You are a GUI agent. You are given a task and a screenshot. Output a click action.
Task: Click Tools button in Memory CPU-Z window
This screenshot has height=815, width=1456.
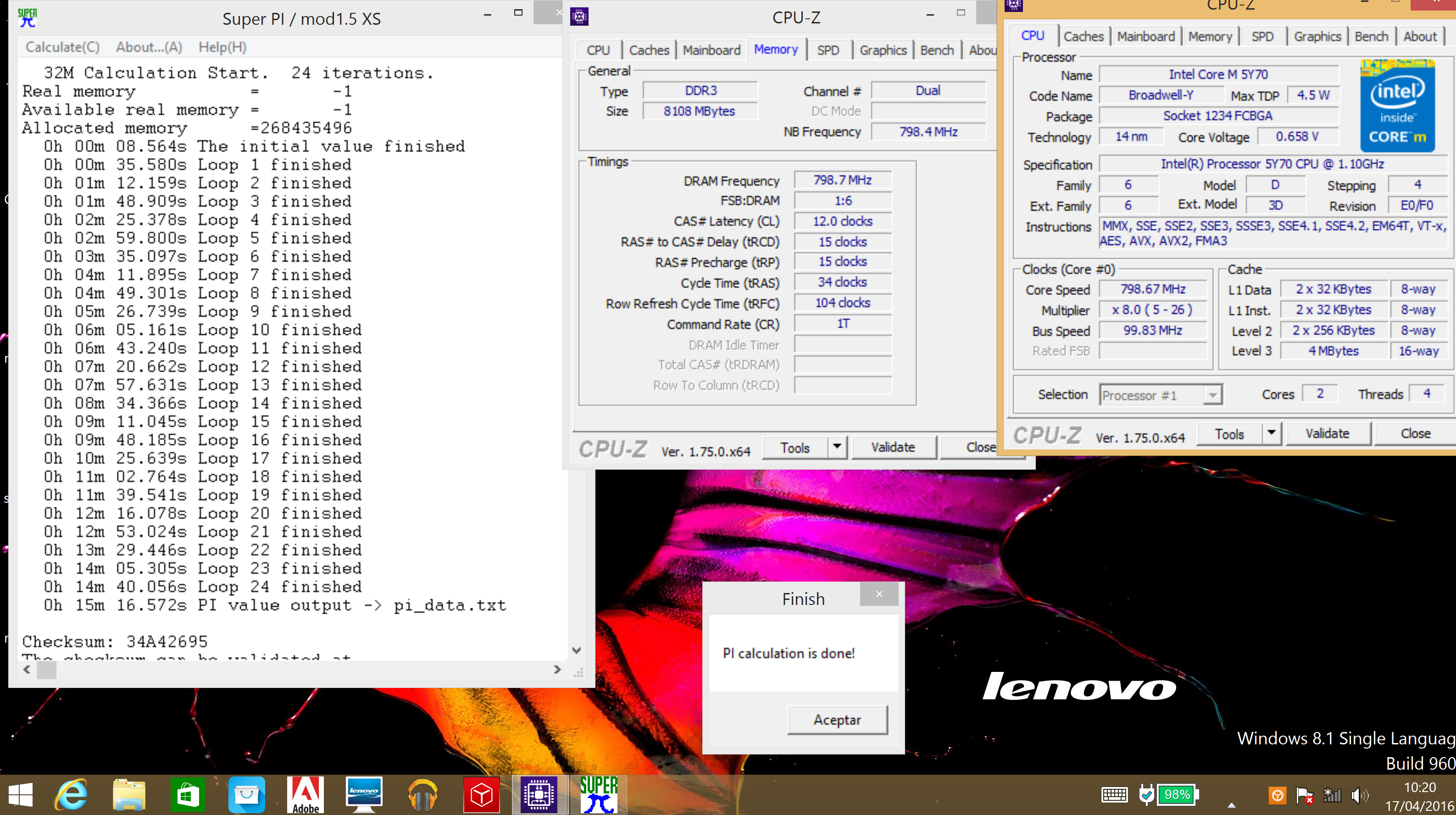click(x=795, y=448)
